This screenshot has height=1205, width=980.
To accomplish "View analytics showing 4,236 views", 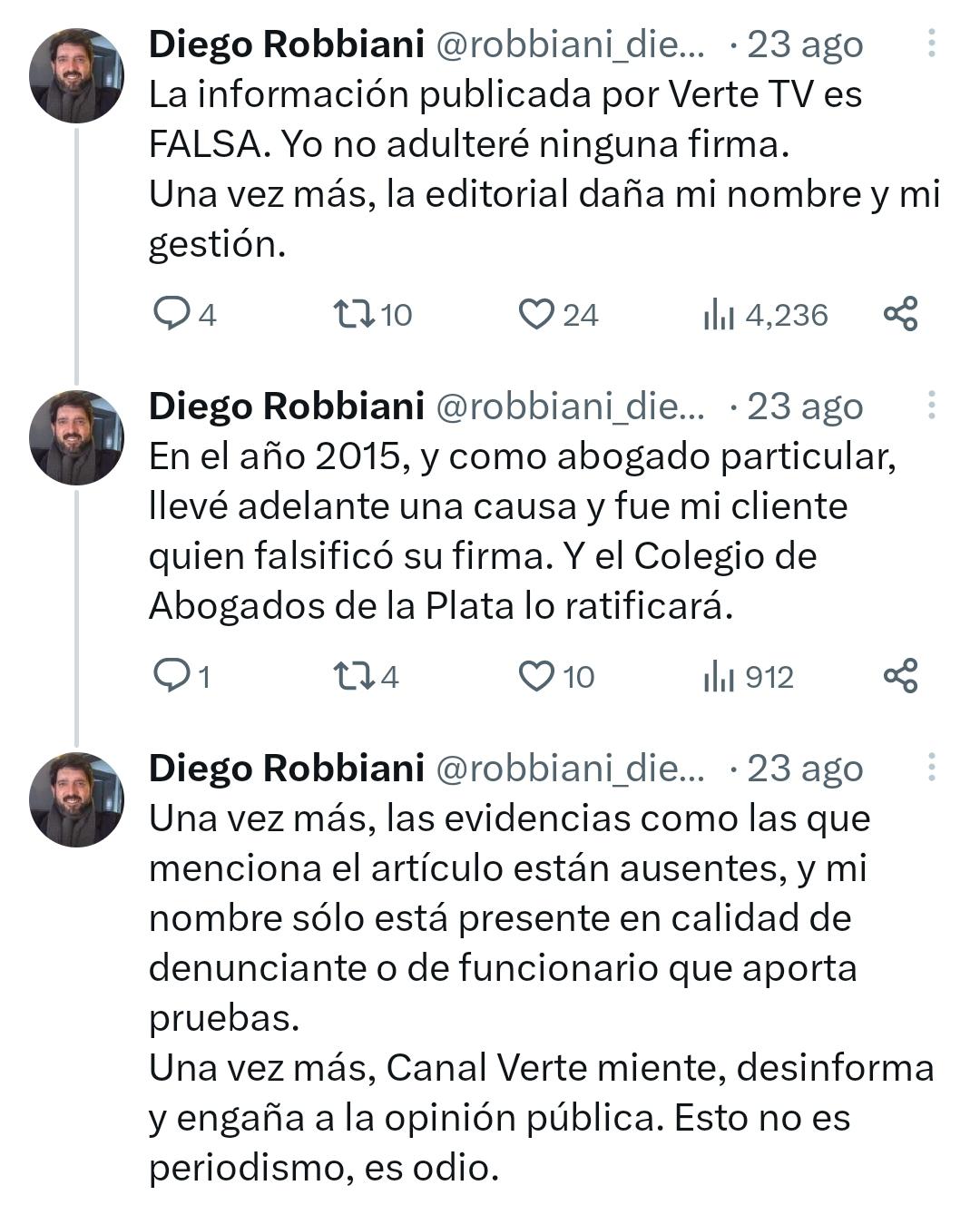I will click(719, 315).
